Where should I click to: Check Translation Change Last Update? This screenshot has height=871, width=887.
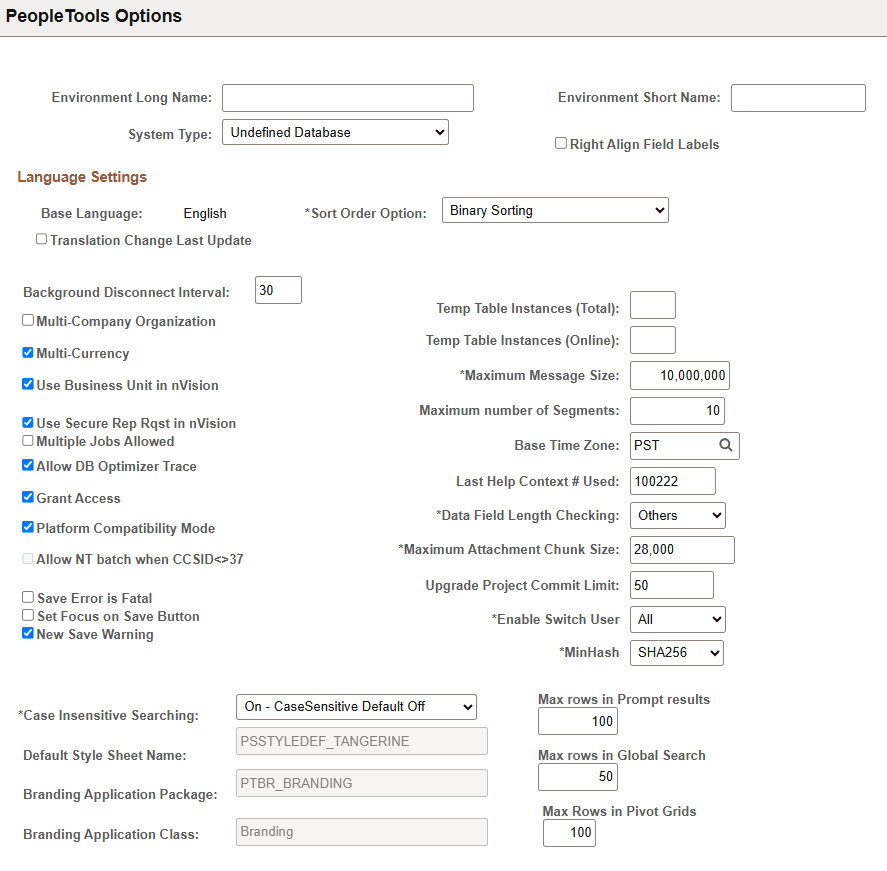coord(41,238)
